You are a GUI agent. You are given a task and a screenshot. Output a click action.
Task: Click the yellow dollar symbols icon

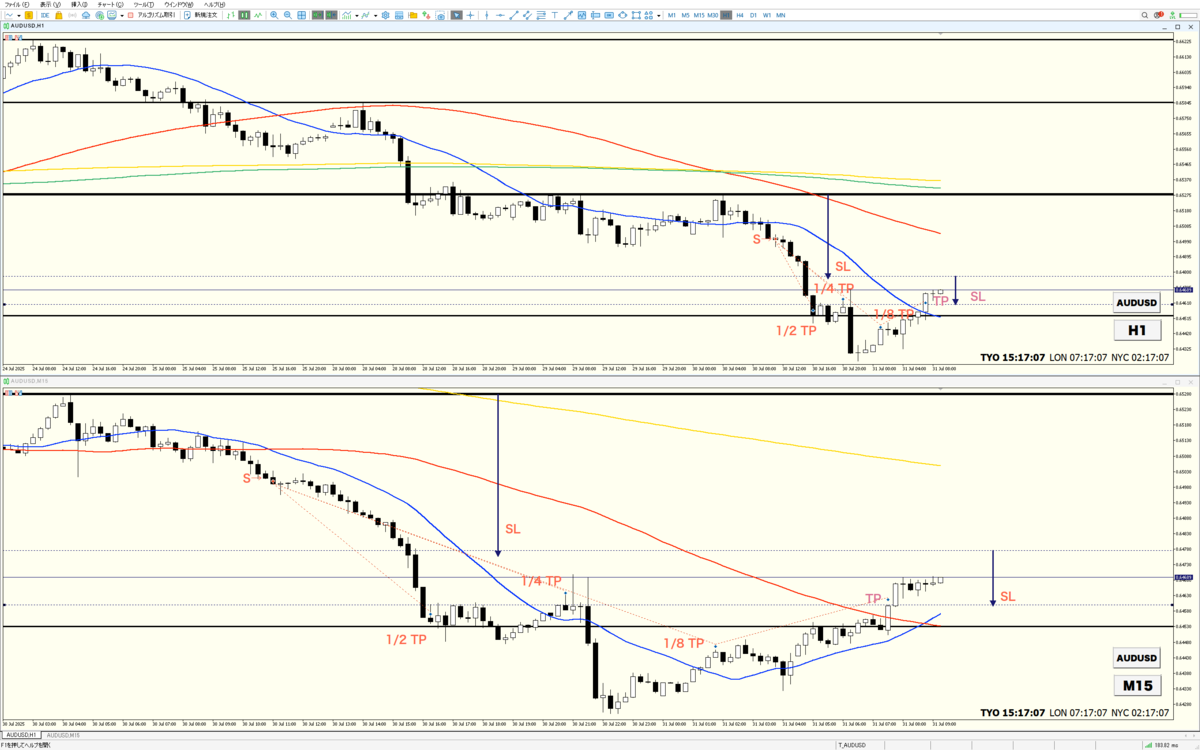(x=29, y=16)
